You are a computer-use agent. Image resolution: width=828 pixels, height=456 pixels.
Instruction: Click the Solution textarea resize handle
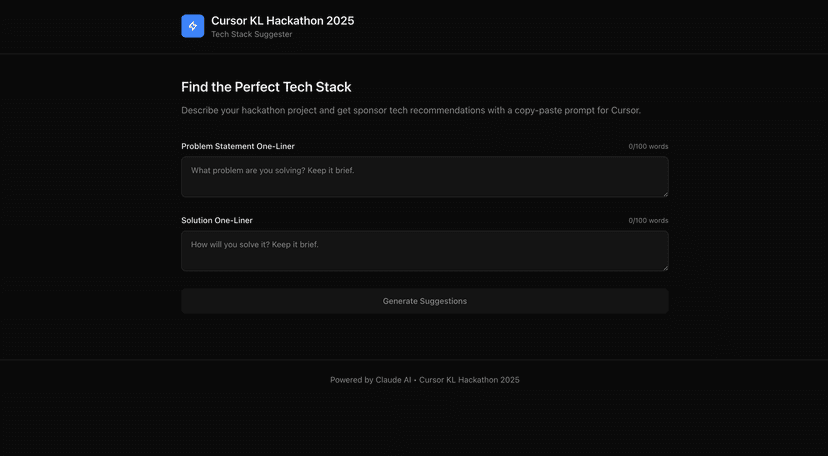click(x=665, y=268)
